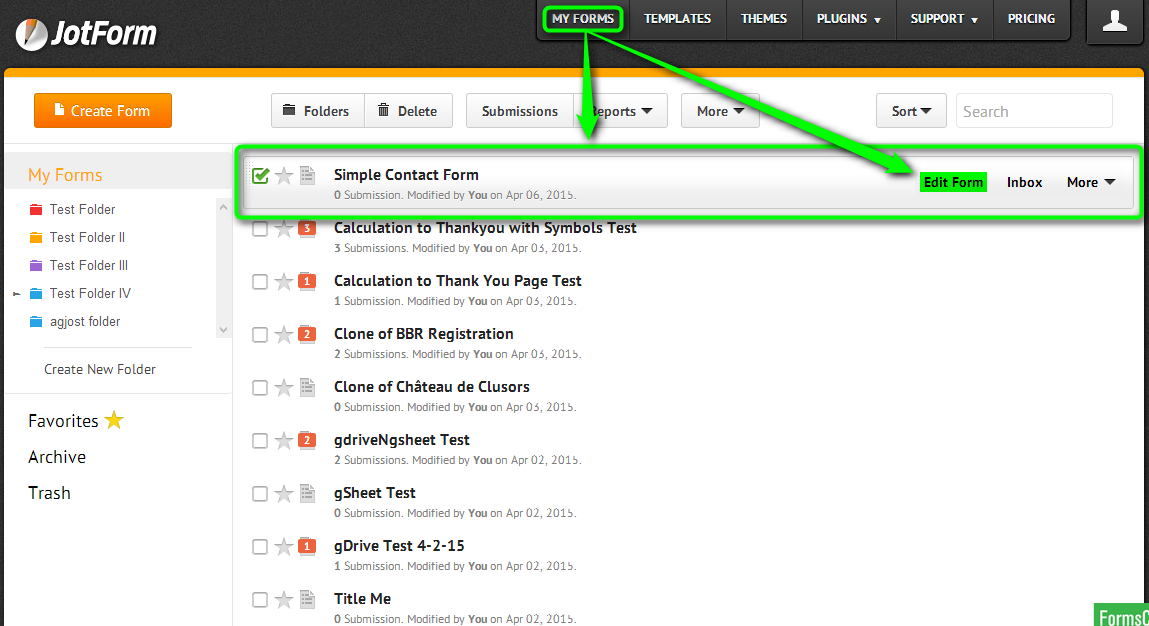
Task: Go to the Pricing page
Action: tap(1031, 19)
